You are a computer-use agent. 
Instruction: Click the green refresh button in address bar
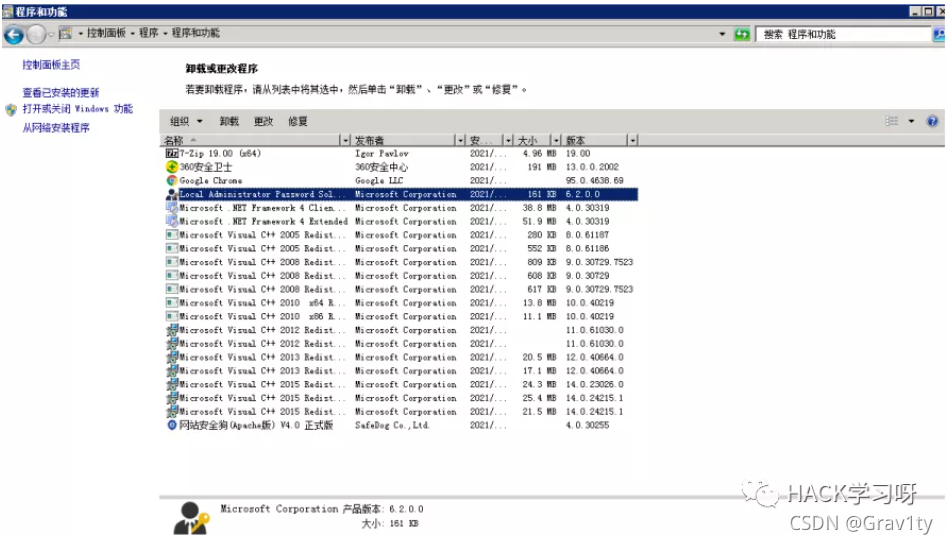tap(742, 34)
